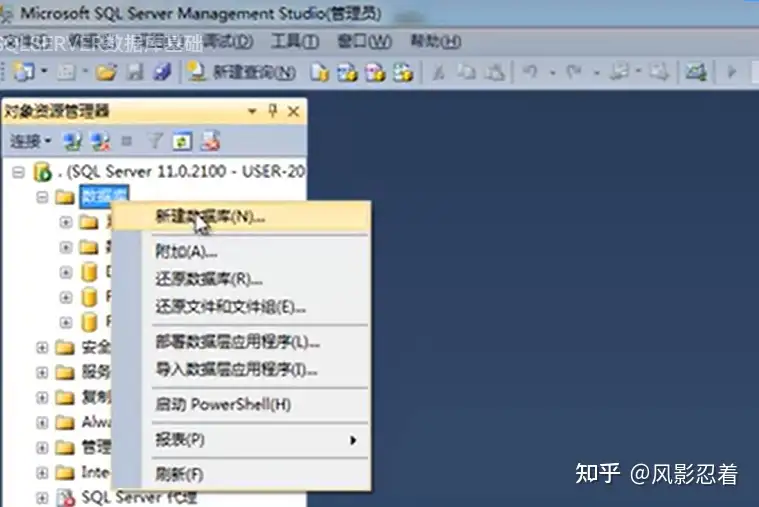Close the 对象资源管理器 panel
The height and width of the screenshot is (507, 759).
pos(293,112)
